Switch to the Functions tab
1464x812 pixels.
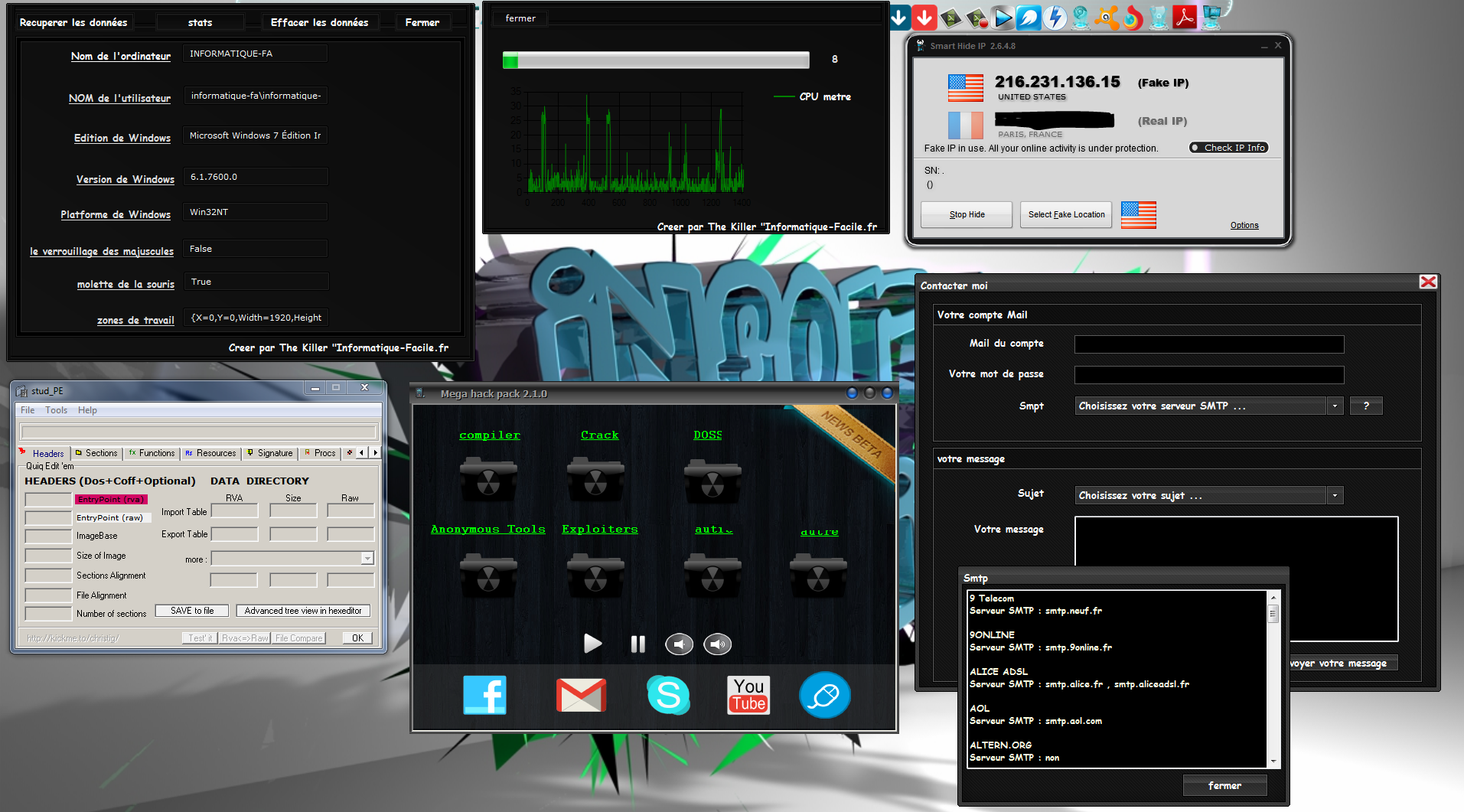pyautogui.click(x=152, y=453)
